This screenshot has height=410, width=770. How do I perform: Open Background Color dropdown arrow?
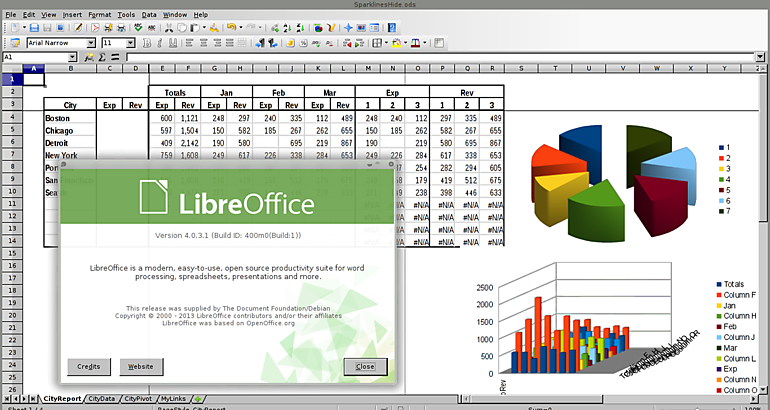pyautogui.click(x=406, y=43)
